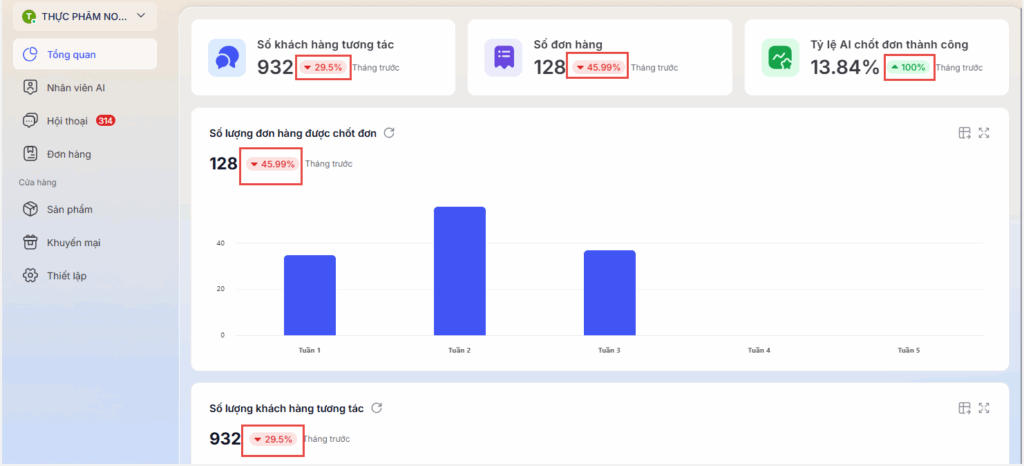
Task: Open Nhân viên AI in the sidebar
Action: click(x=76, y=88)
